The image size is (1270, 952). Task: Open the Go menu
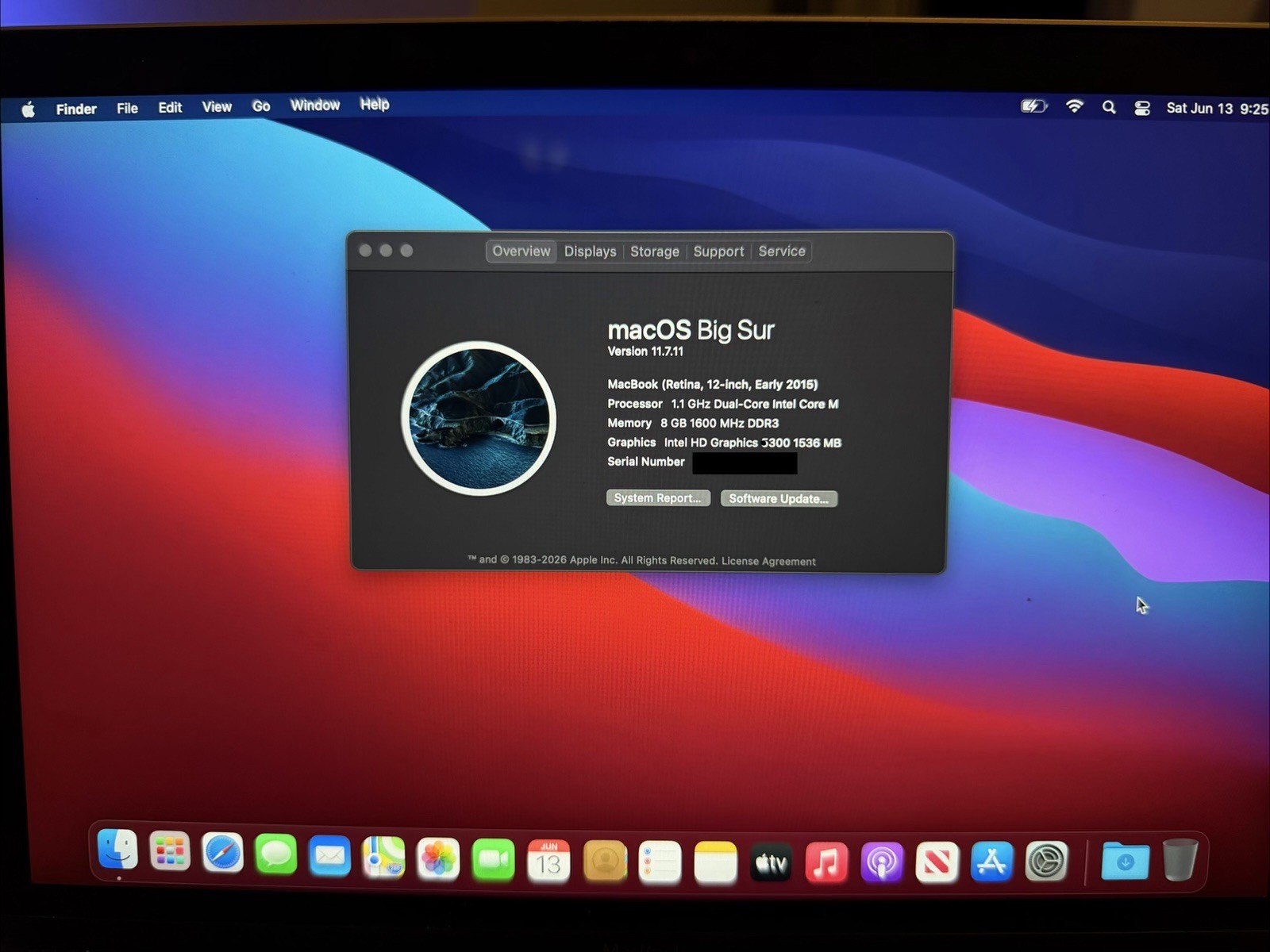pyautogui.click(x=261, y=106)
